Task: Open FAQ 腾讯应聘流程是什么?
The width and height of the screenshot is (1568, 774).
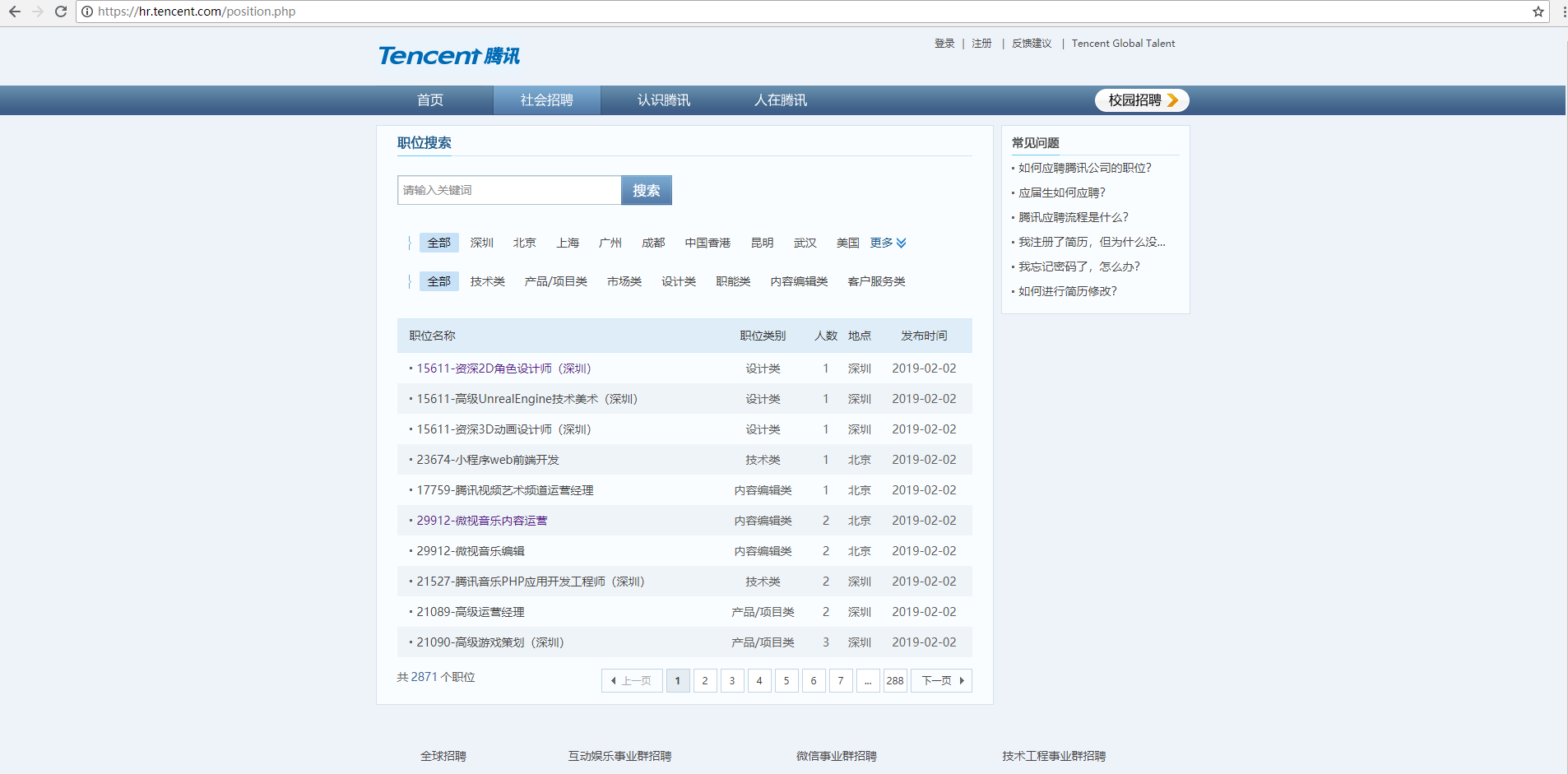Action: click(1073, 217)
